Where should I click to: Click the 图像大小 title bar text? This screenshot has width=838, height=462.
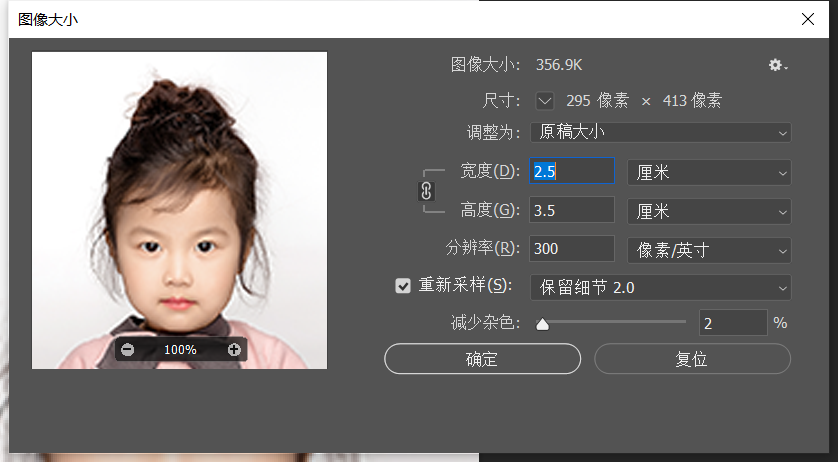coord(48,20)
